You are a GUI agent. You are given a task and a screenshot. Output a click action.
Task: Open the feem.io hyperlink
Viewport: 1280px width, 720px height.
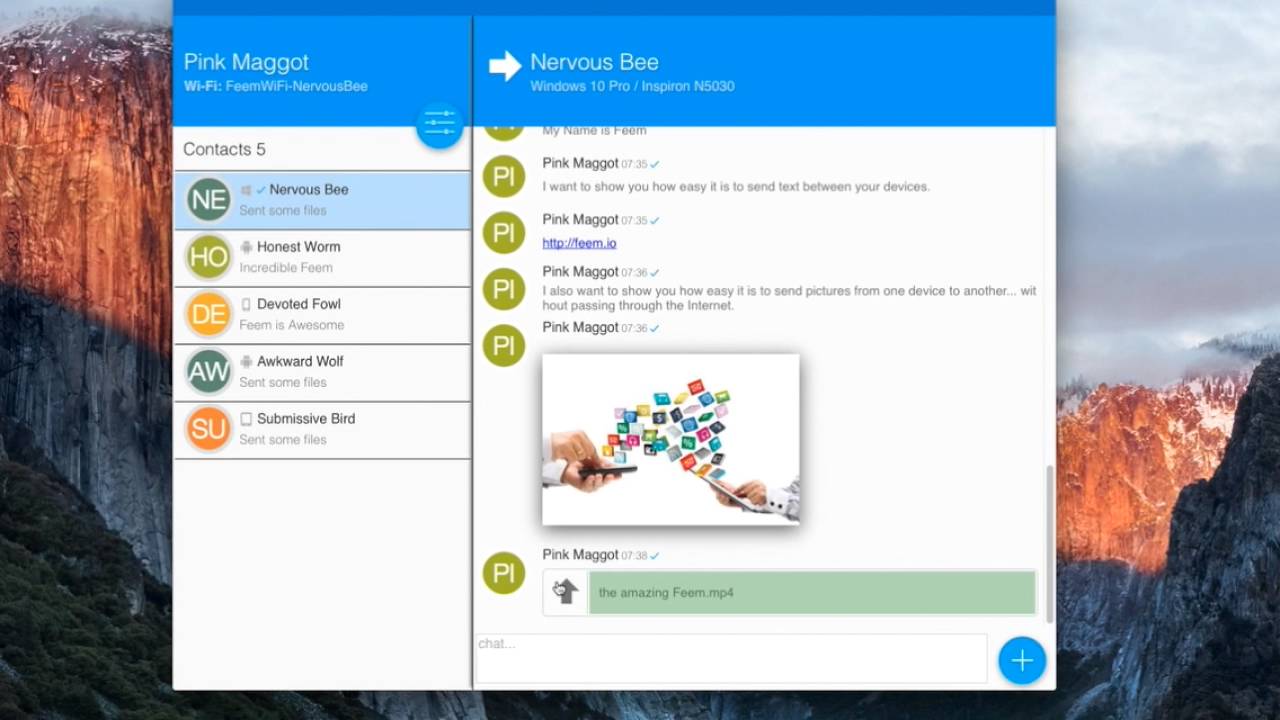(579, 243)
